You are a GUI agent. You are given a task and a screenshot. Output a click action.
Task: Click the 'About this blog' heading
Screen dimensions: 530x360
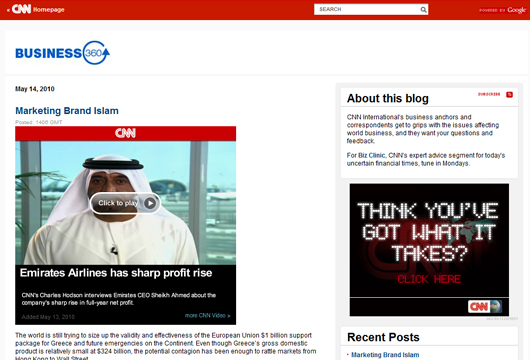pos(388,98)
